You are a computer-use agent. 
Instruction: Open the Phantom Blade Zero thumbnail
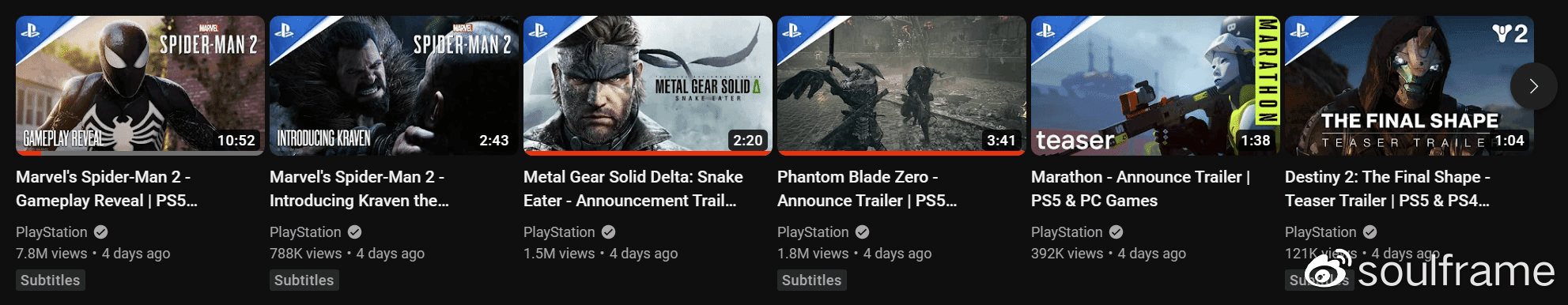pos(901,85)
